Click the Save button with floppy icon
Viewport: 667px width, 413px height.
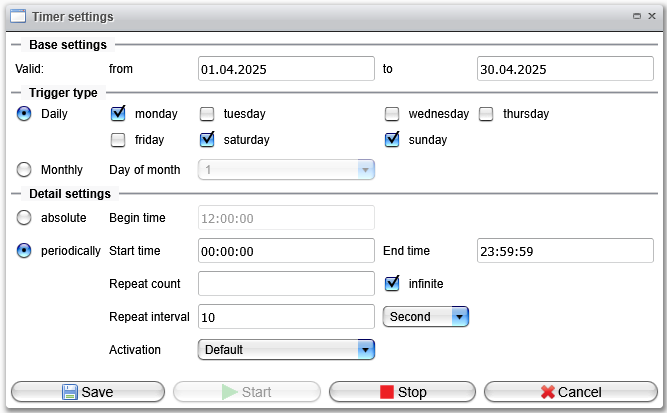pos(88,392)
